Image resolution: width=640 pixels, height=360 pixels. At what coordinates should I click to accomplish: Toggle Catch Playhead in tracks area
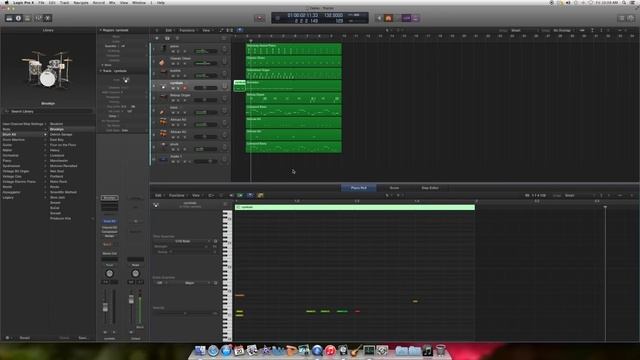click(x=240, y=30)
